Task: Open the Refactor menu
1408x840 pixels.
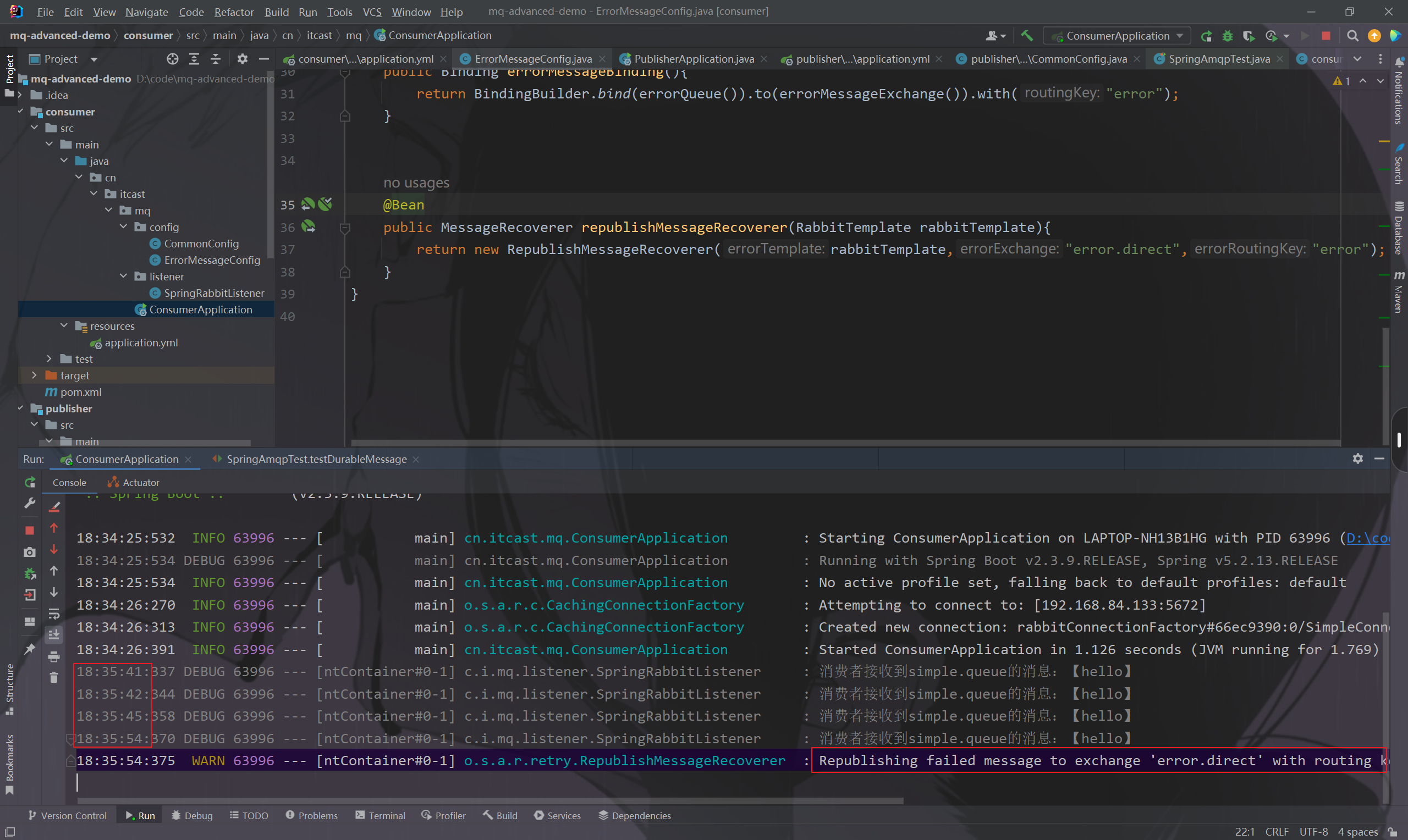Action: (x=234, y=12)
